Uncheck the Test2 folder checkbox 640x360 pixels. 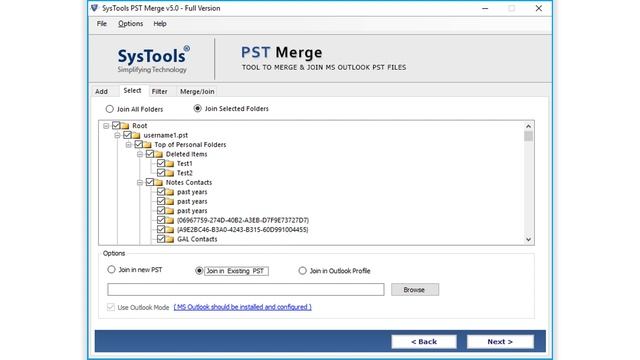161,173
